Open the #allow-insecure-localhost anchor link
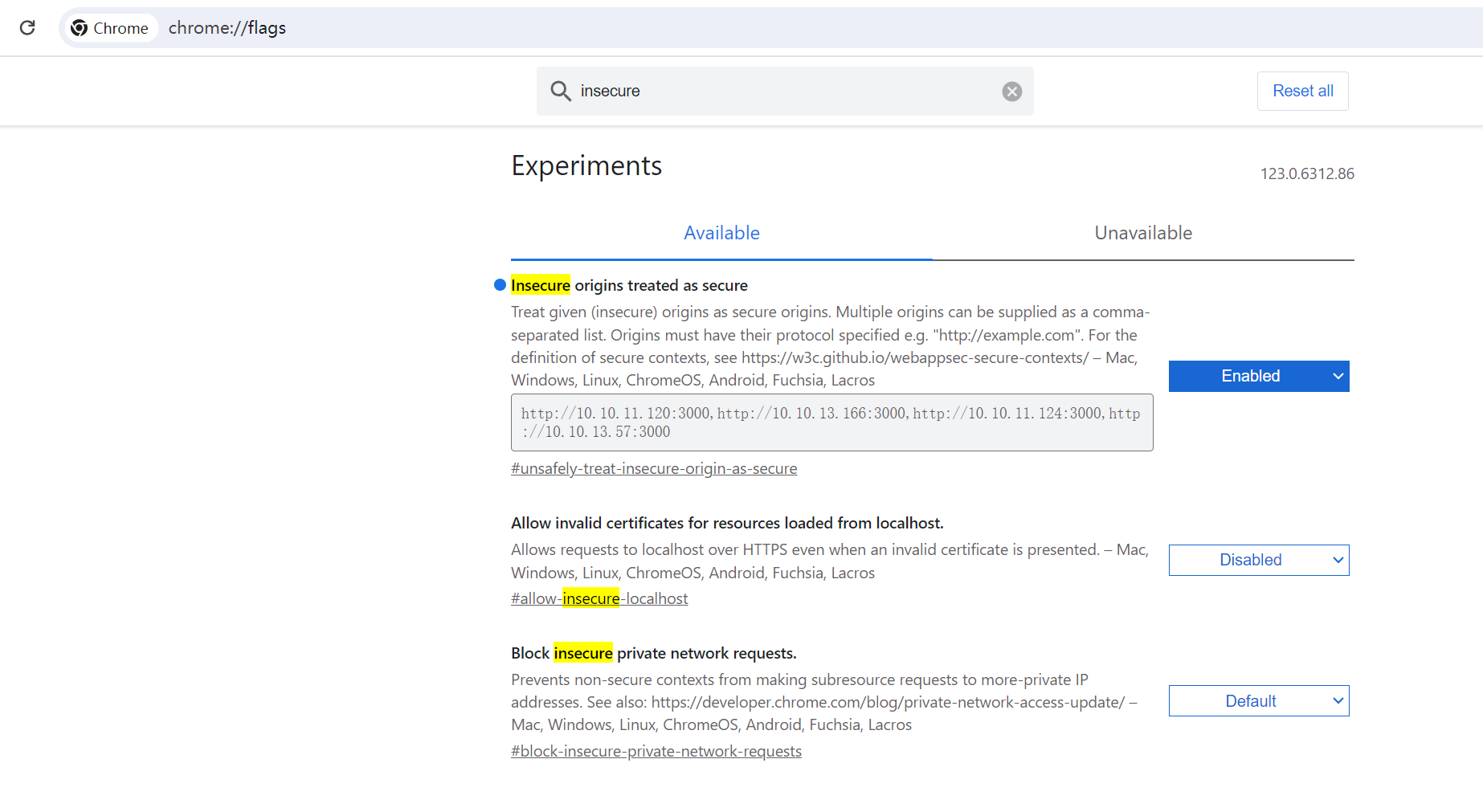The width and height of the screenshot is (1483, 812). click(x=599, y=598)
